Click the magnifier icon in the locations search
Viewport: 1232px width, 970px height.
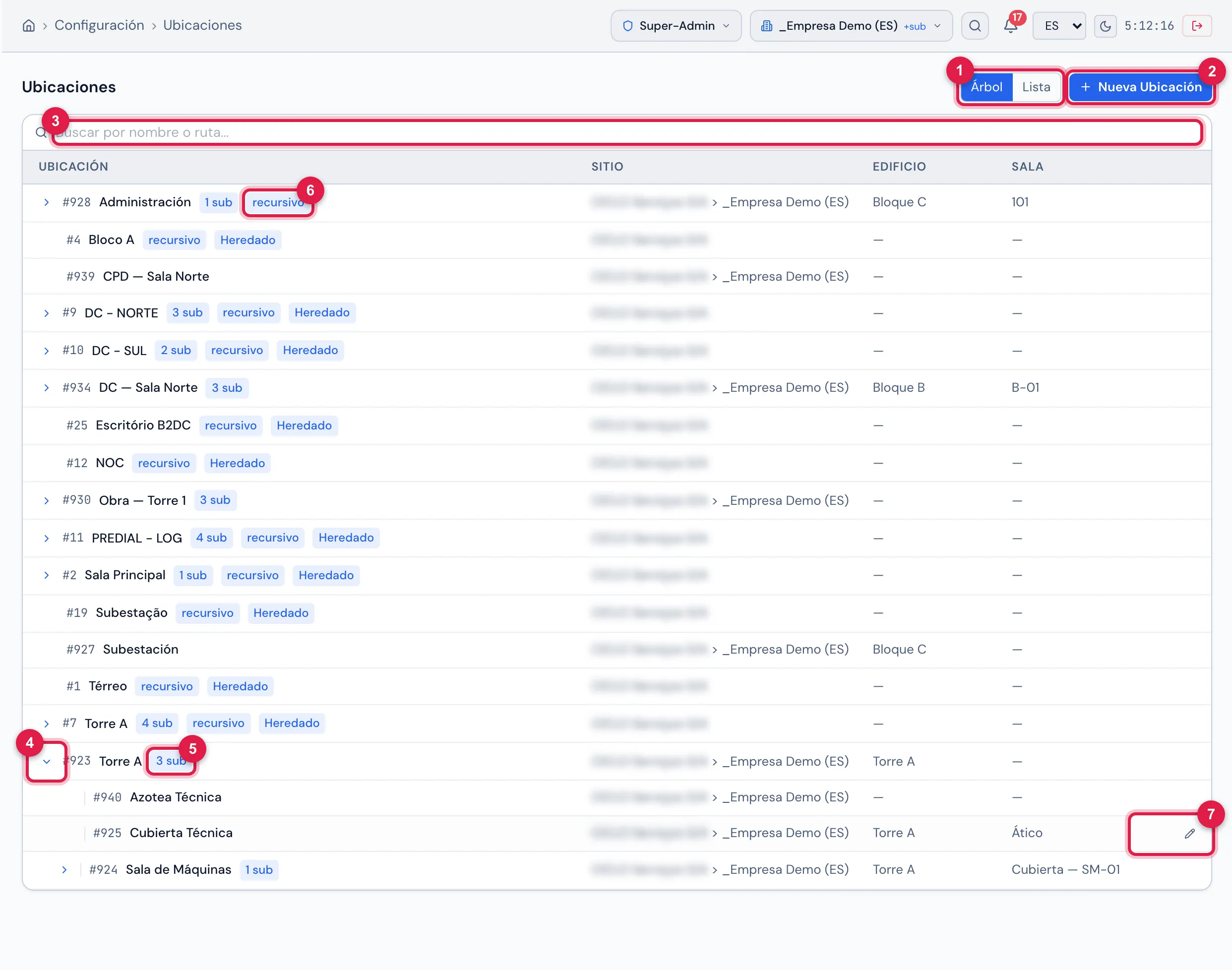click(41, 132)
